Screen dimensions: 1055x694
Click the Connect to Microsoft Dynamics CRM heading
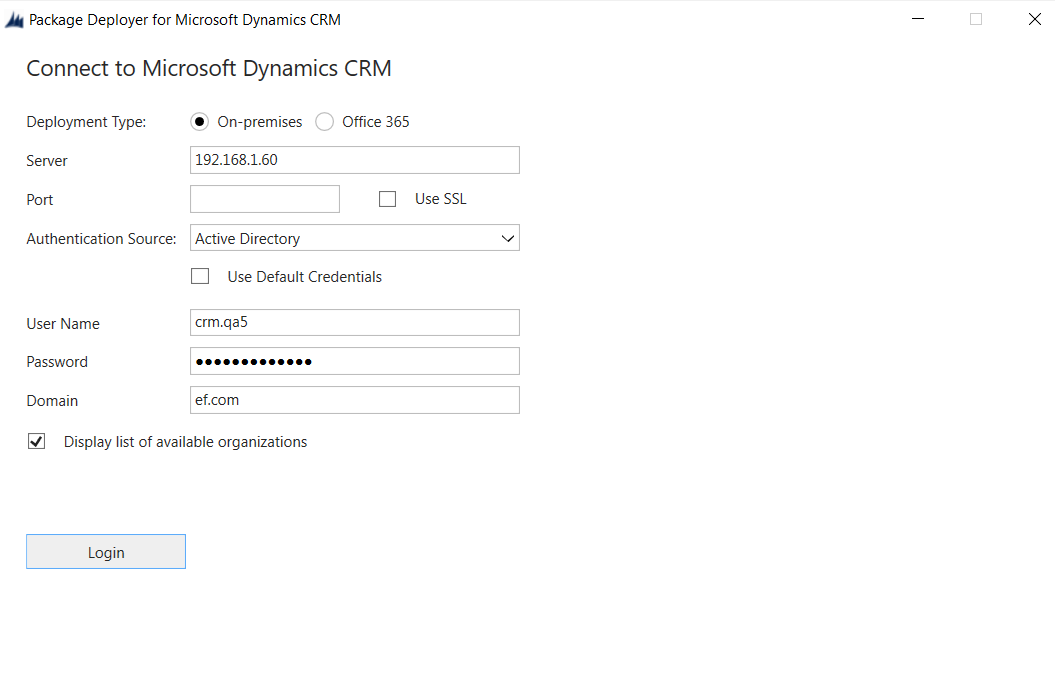[x=209, y=68]
